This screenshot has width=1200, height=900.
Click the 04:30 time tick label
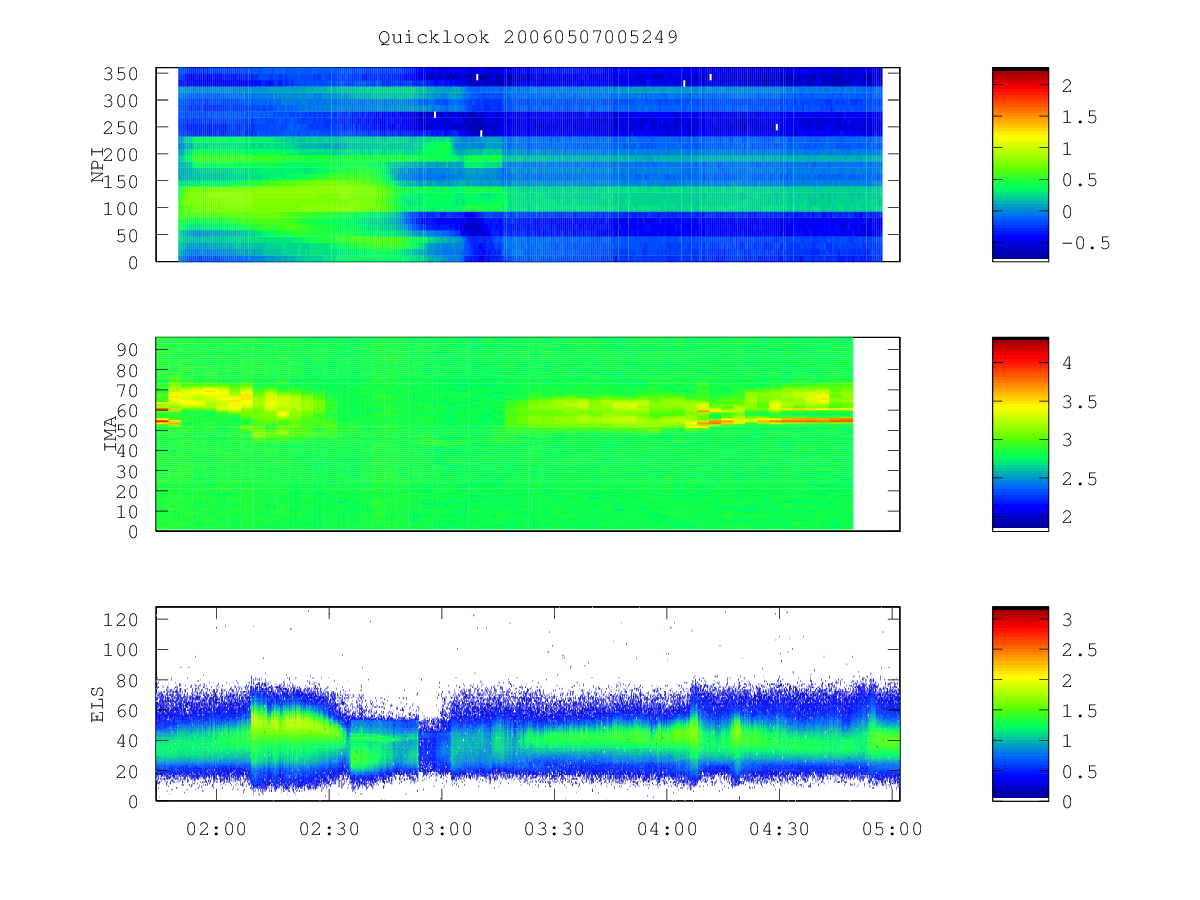(780, 829)
